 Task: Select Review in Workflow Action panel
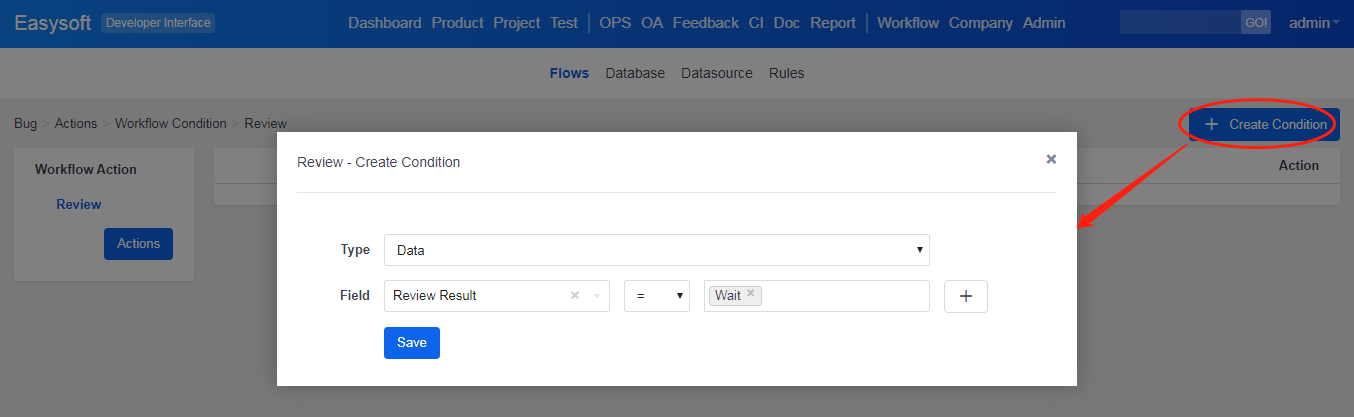pos(79,204)
